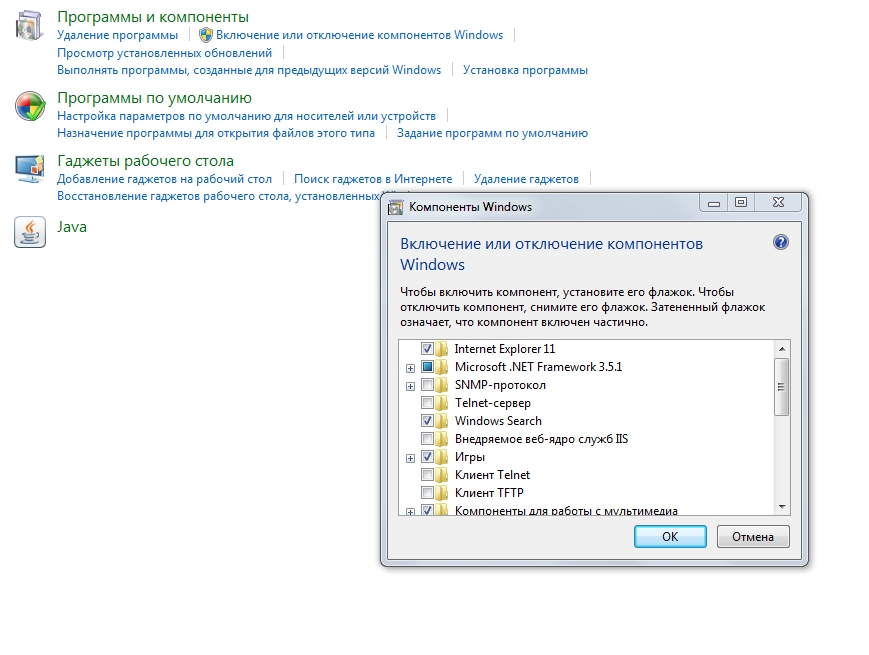Click the scroll up arrow in the components list
The height and width of the screenshot is (655, 869).
[781, 349]
